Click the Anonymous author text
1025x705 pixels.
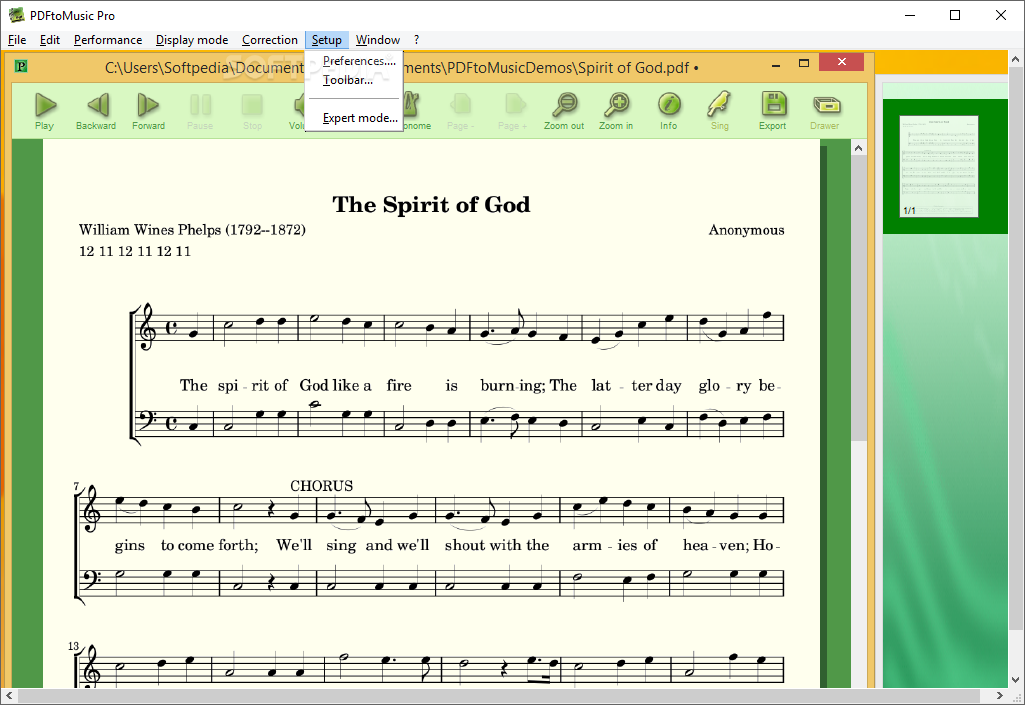coord(747,230)
